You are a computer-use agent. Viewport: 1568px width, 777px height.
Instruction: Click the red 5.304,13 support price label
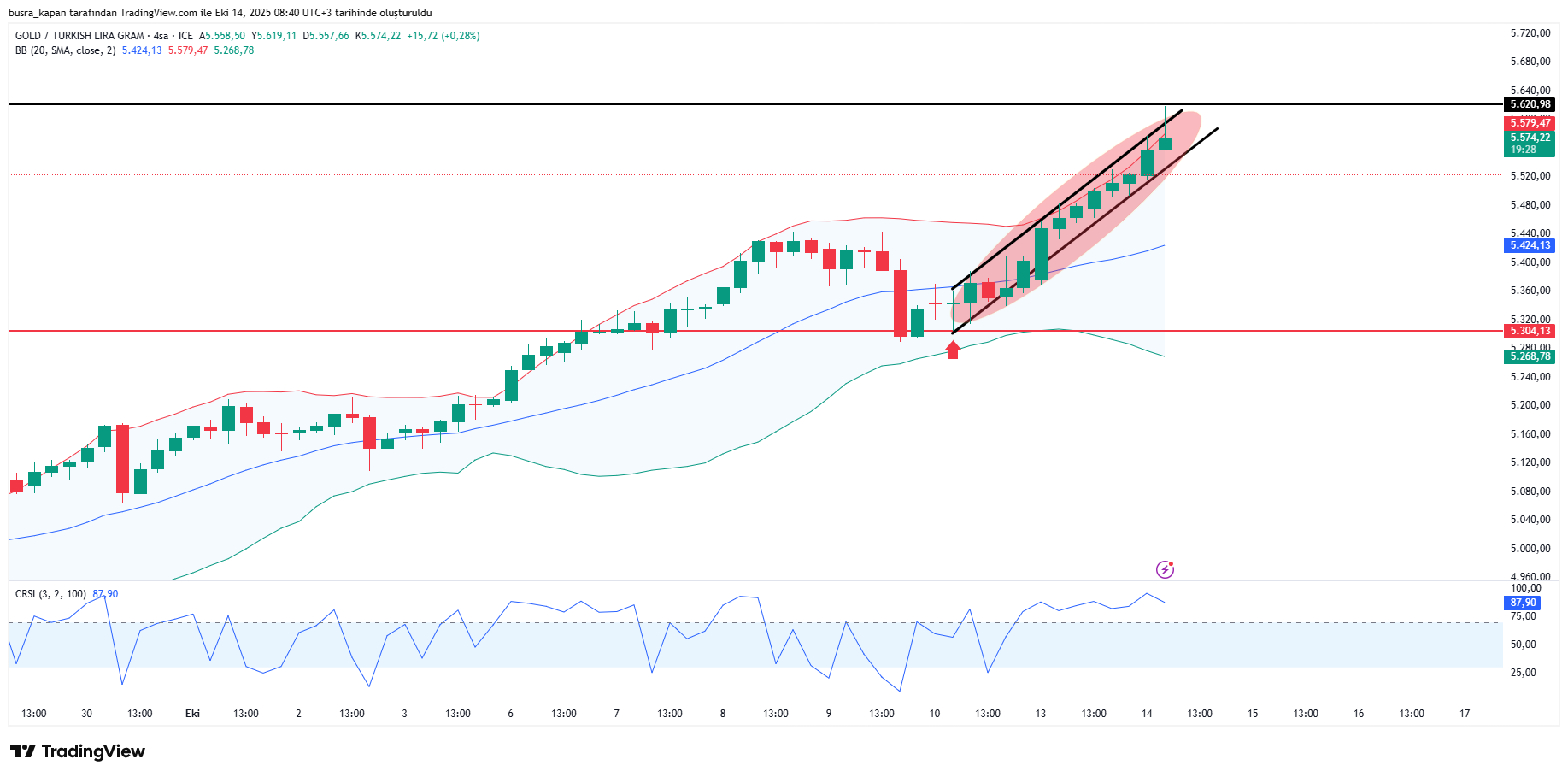click(x=1529, y=331)
